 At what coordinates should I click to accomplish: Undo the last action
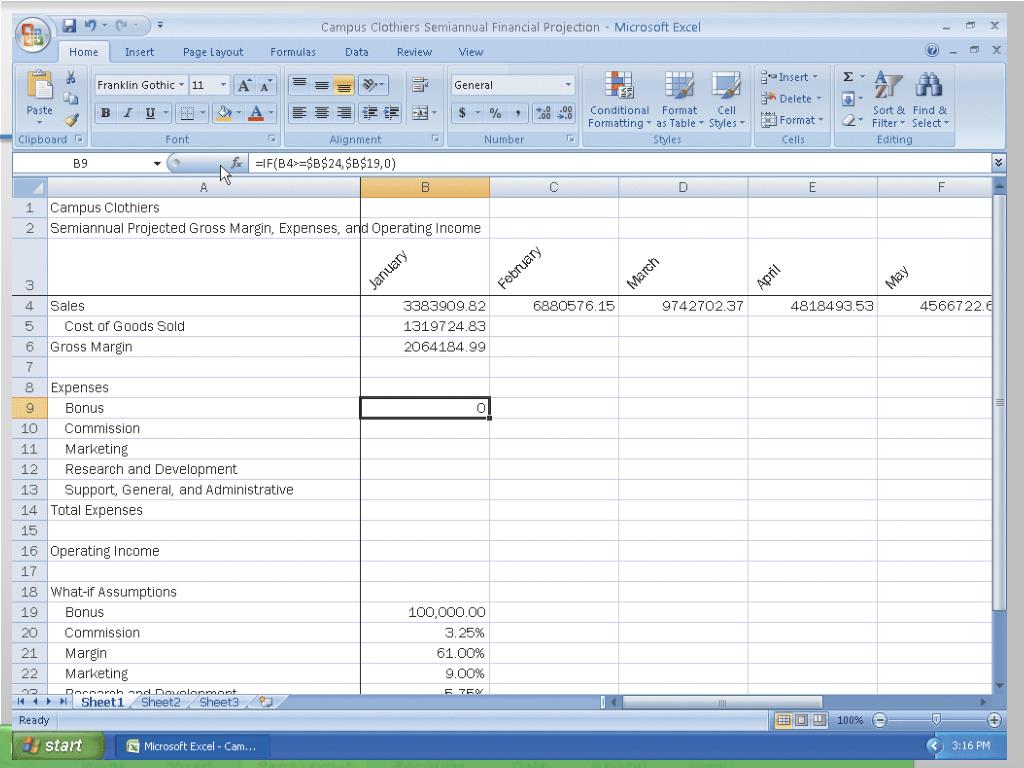pyautogui.click(x=90, y=26)
